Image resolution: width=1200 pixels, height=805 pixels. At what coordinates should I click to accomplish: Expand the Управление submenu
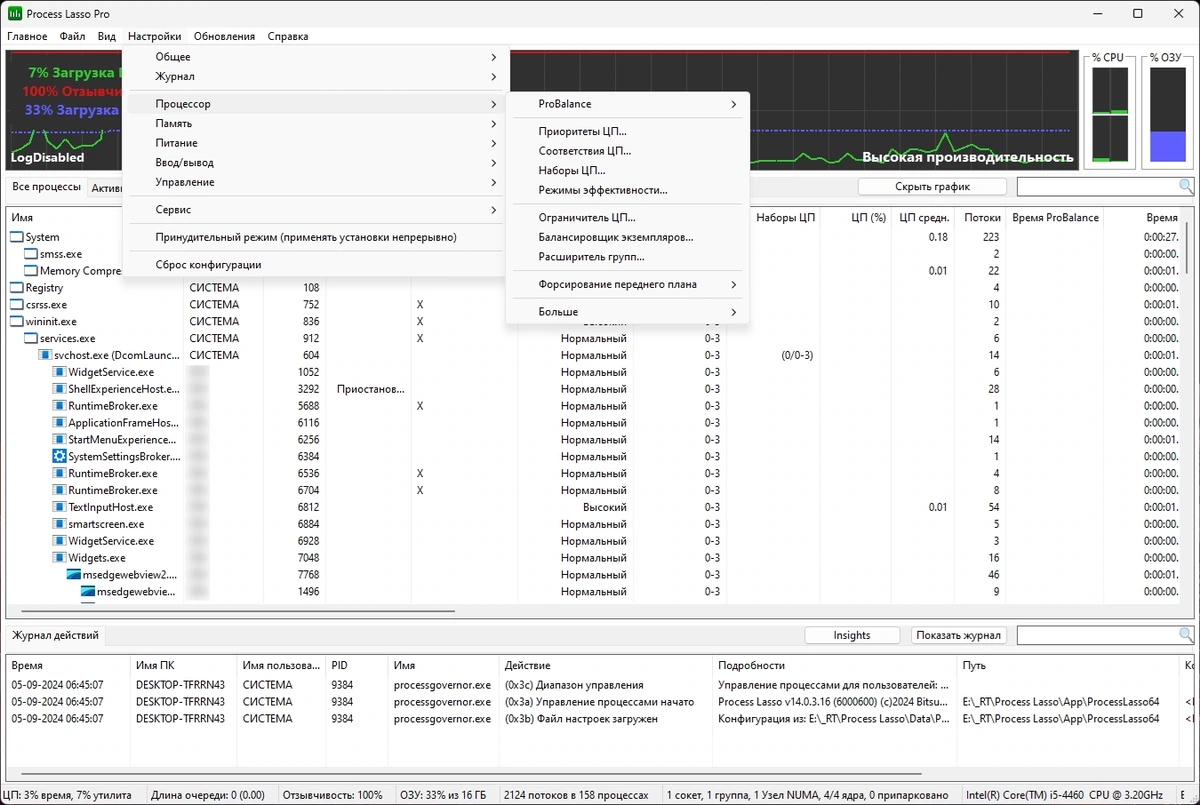316,183
